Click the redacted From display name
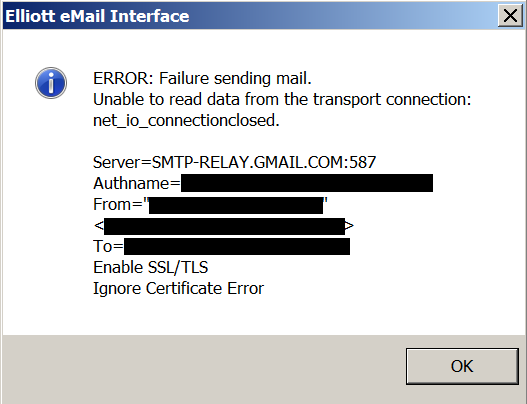The image size is (527, 404). 236,205
